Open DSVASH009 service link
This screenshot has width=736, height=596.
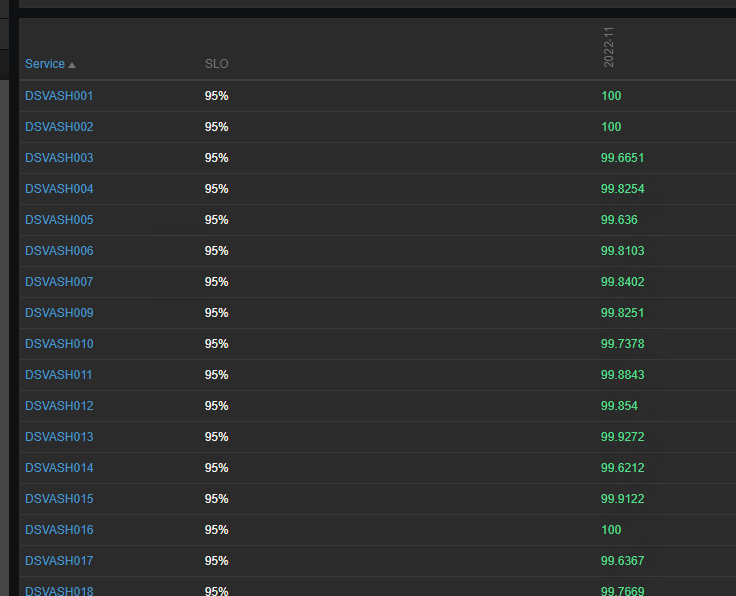(x=59, y=313)
